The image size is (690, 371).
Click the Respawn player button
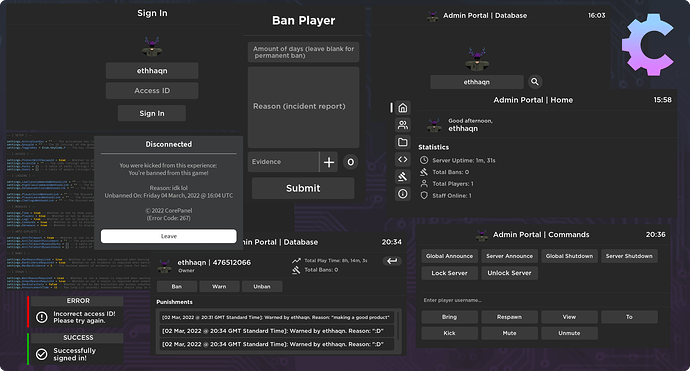(509, 317)
